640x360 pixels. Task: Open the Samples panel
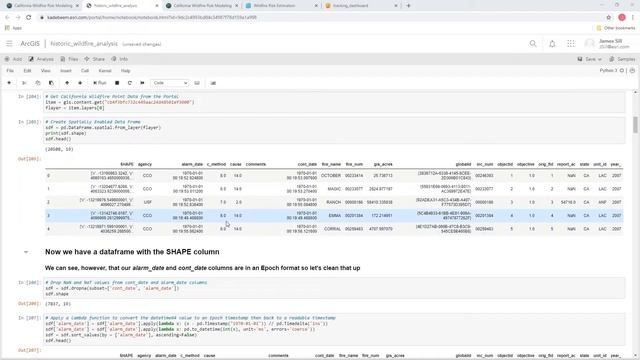[622, 59]
